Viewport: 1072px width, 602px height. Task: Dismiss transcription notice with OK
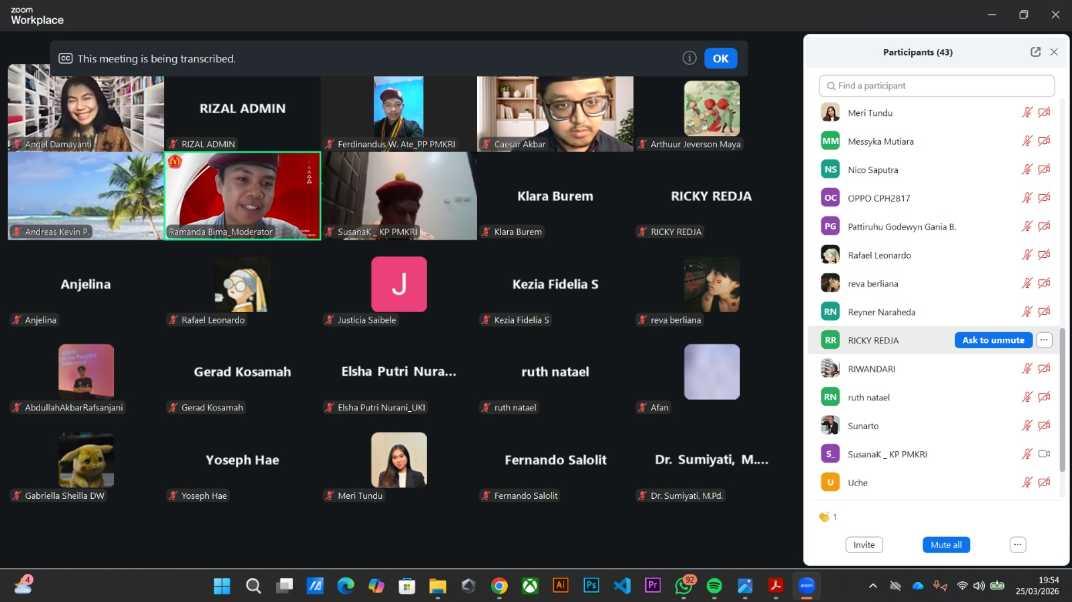(x=720, y=58)
